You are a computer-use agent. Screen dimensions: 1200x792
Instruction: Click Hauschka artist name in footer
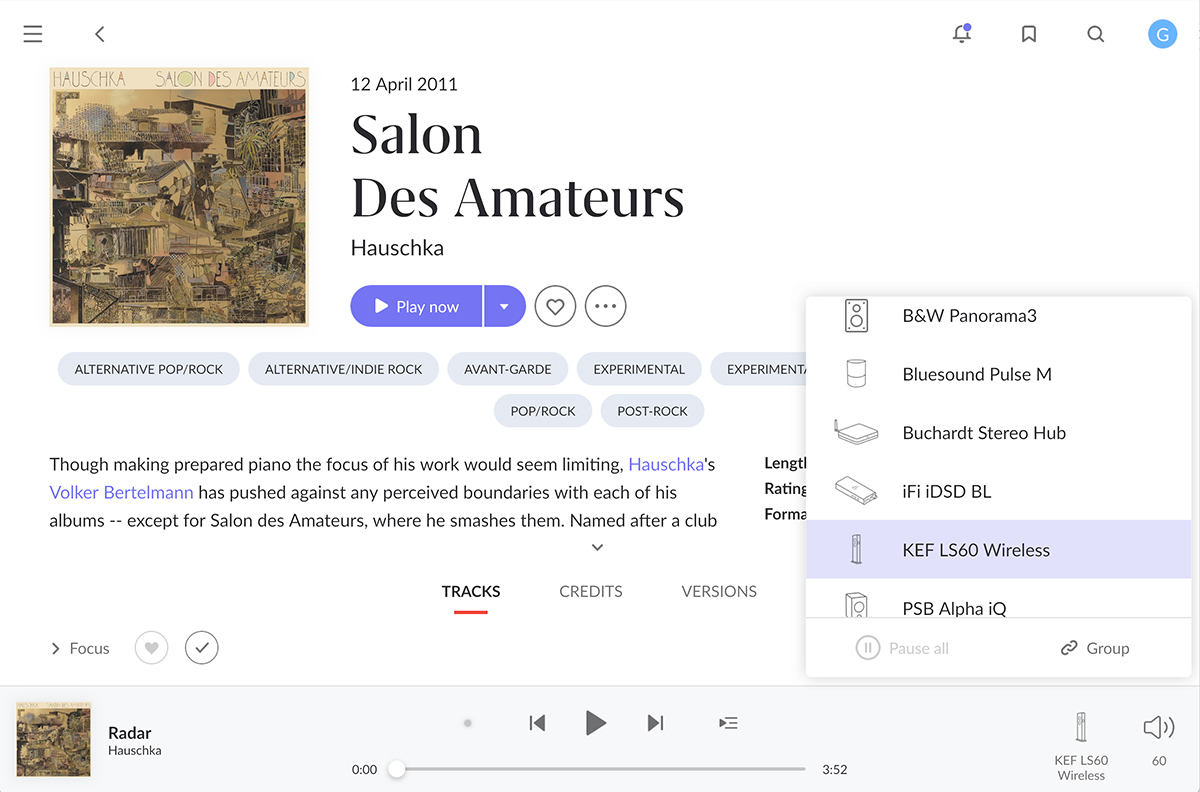135,750
